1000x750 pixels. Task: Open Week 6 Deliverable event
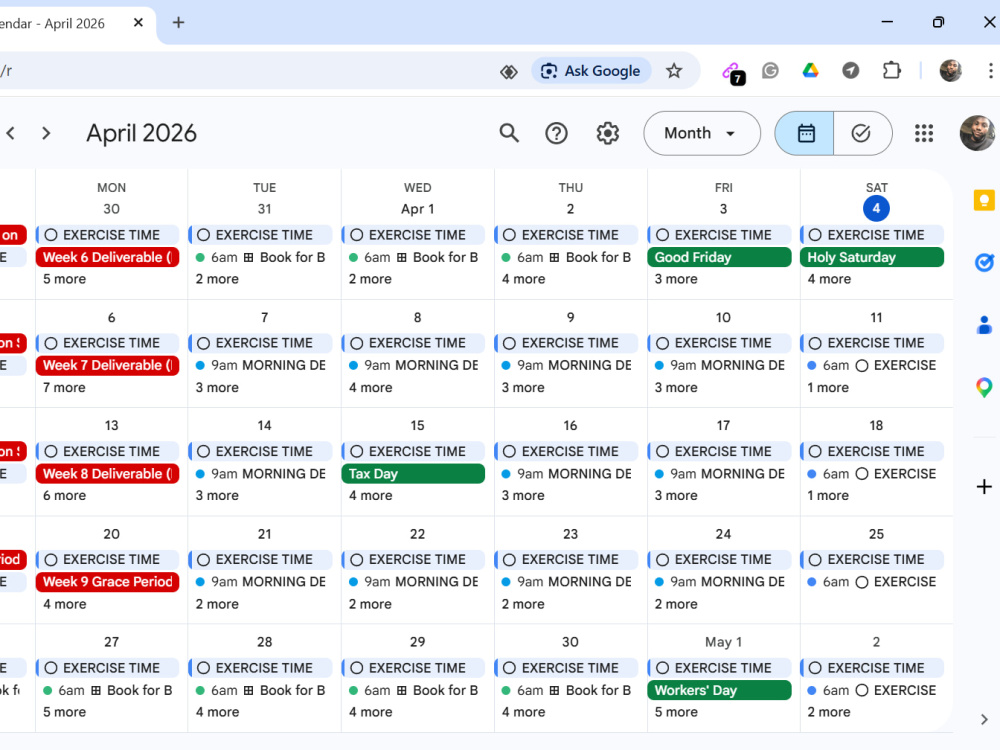tap(107, 258)
